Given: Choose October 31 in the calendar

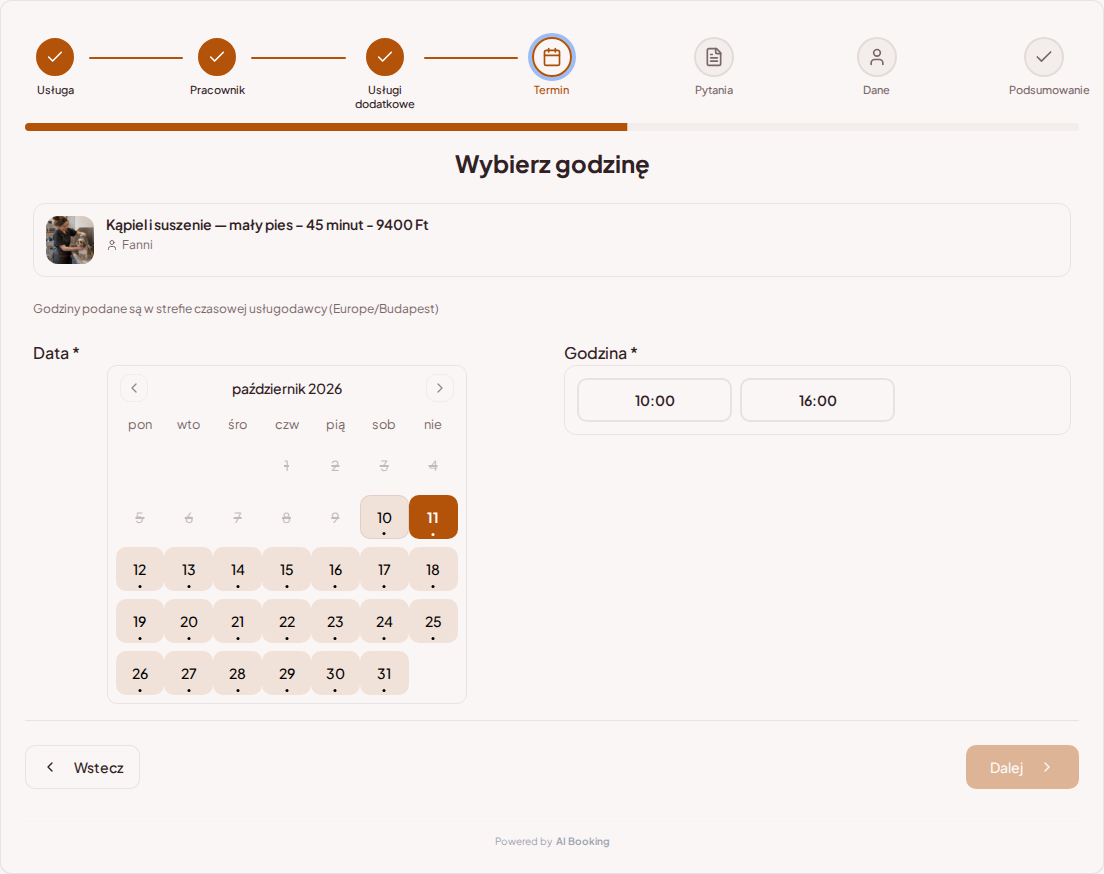Looking at the screenshot, I should (x=384, y=674).
